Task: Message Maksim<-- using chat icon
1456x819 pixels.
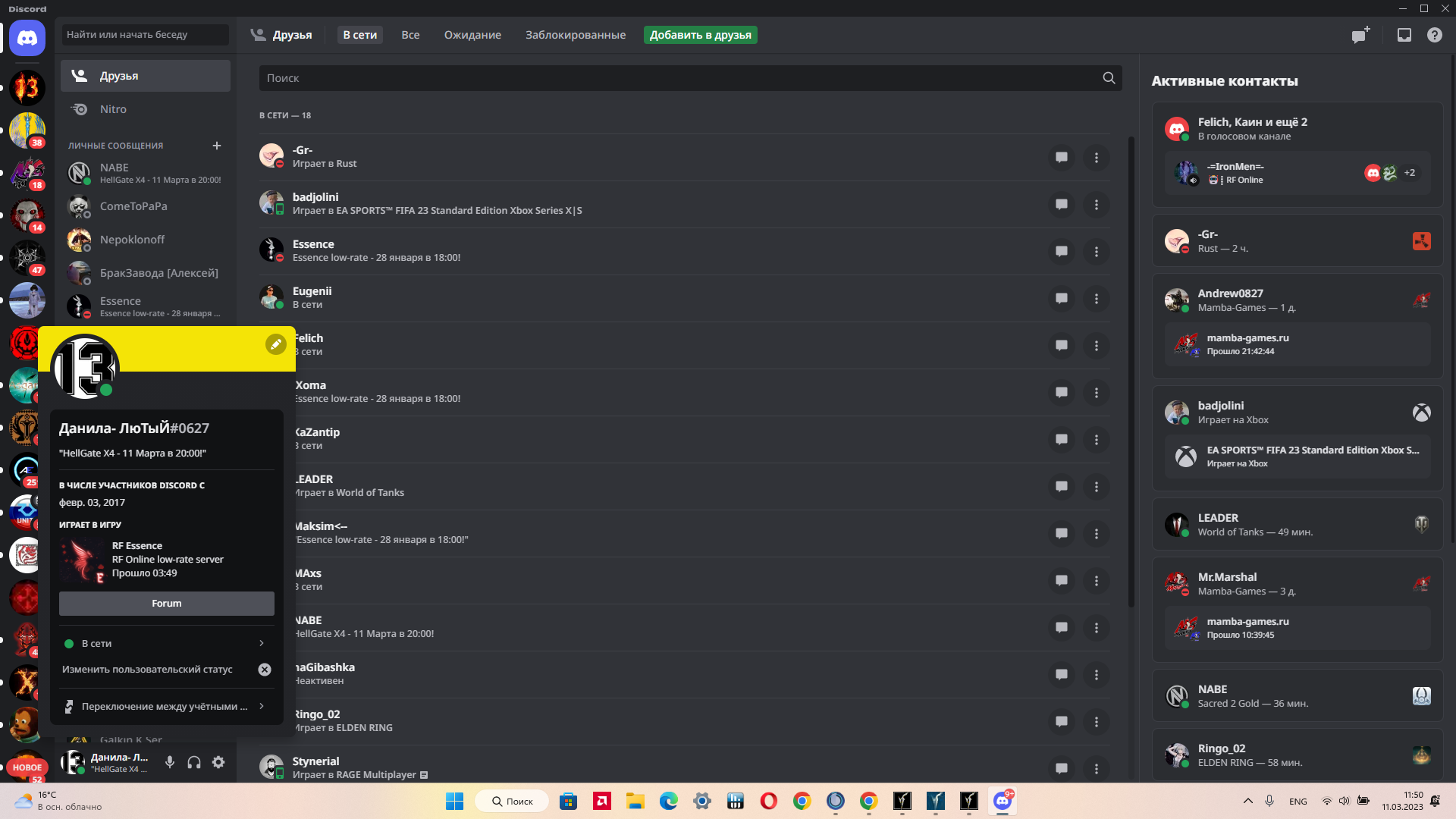Action: pos(1062,534)
